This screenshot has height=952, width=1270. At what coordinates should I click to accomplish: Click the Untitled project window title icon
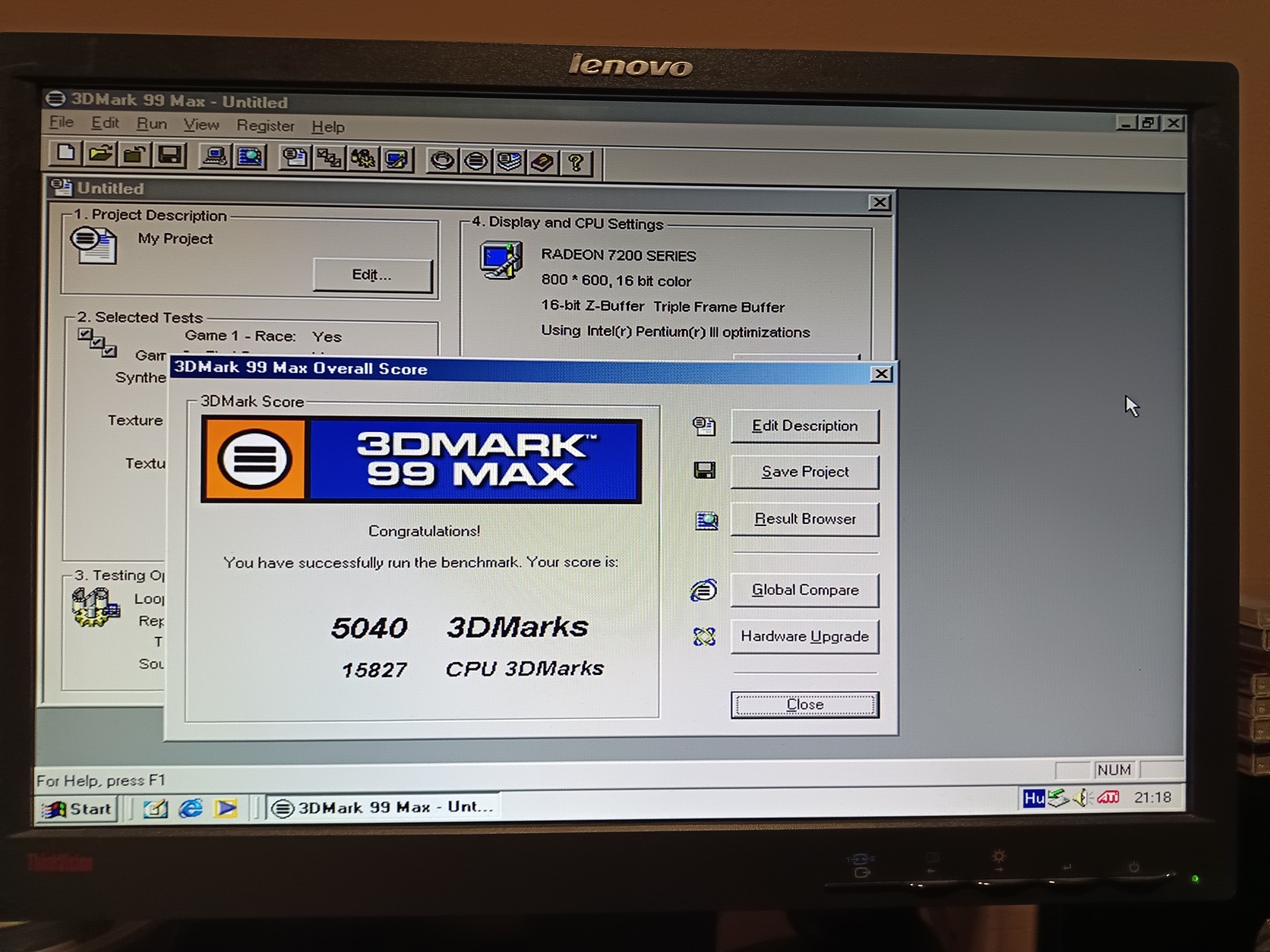pyautogui.click(x=62, y=187)
